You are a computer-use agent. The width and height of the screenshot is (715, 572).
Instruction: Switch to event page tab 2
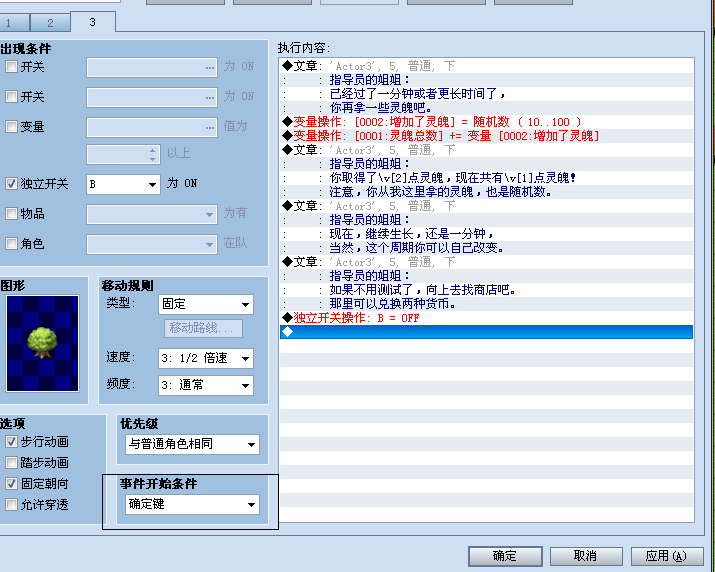point(50,22)
